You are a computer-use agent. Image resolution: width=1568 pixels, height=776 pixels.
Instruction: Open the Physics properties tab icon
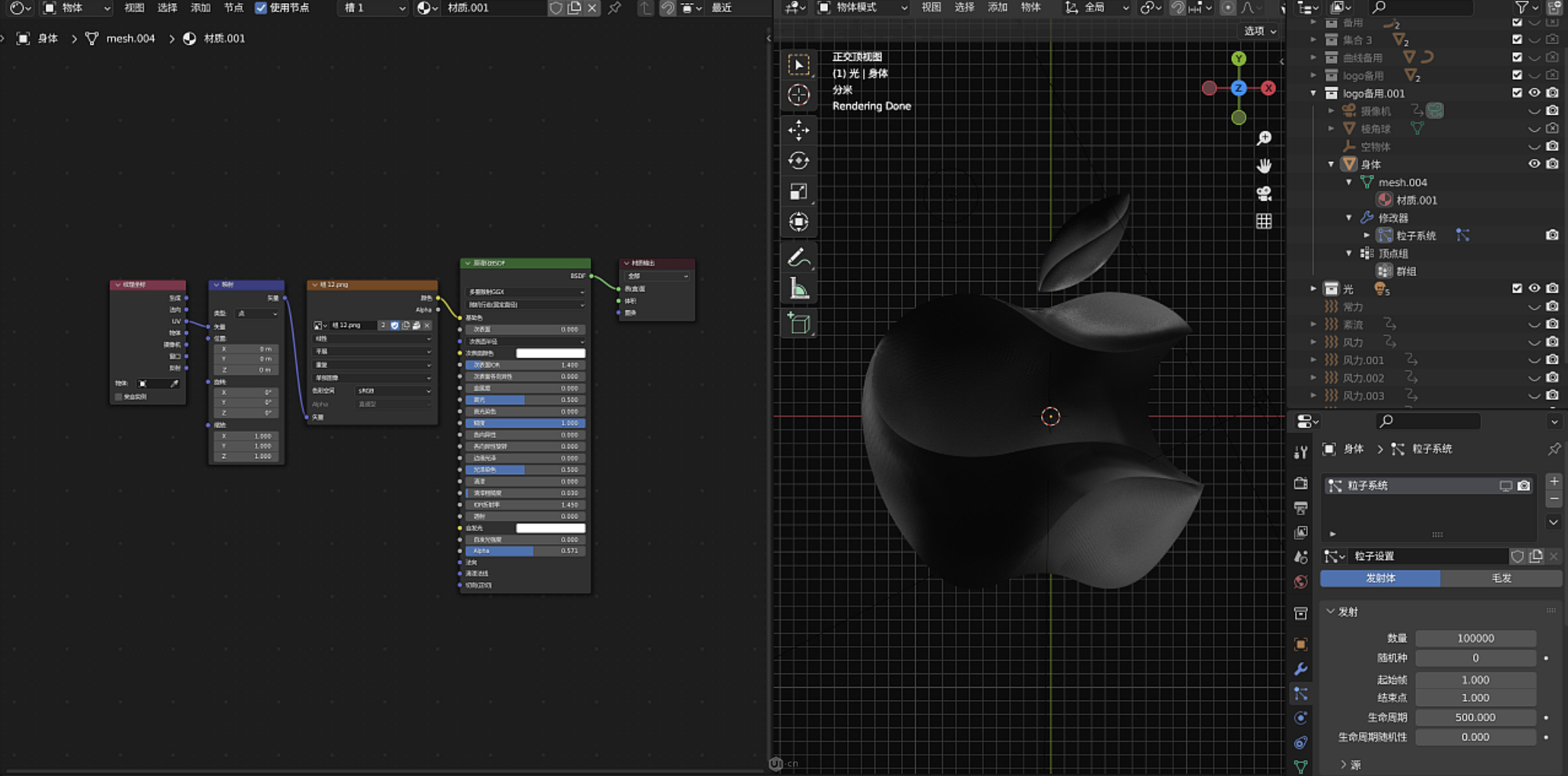pyautogui.click(x=1301, y=718)
